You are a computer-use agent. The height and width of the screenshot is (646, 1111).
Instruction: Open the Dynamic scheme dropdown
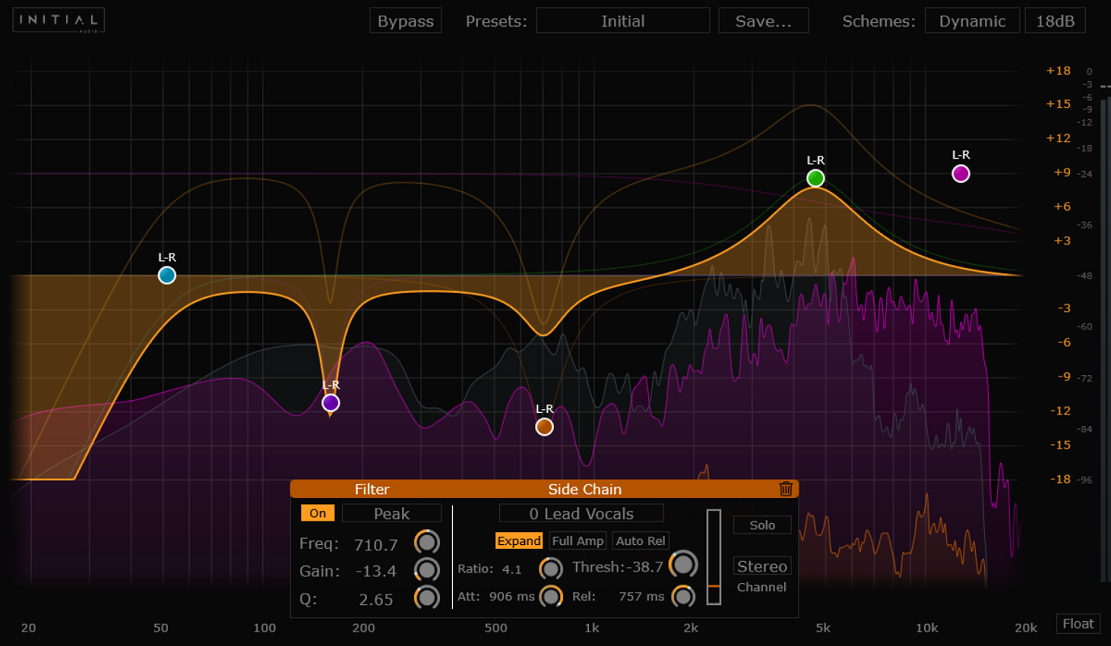tap(972, 21)
